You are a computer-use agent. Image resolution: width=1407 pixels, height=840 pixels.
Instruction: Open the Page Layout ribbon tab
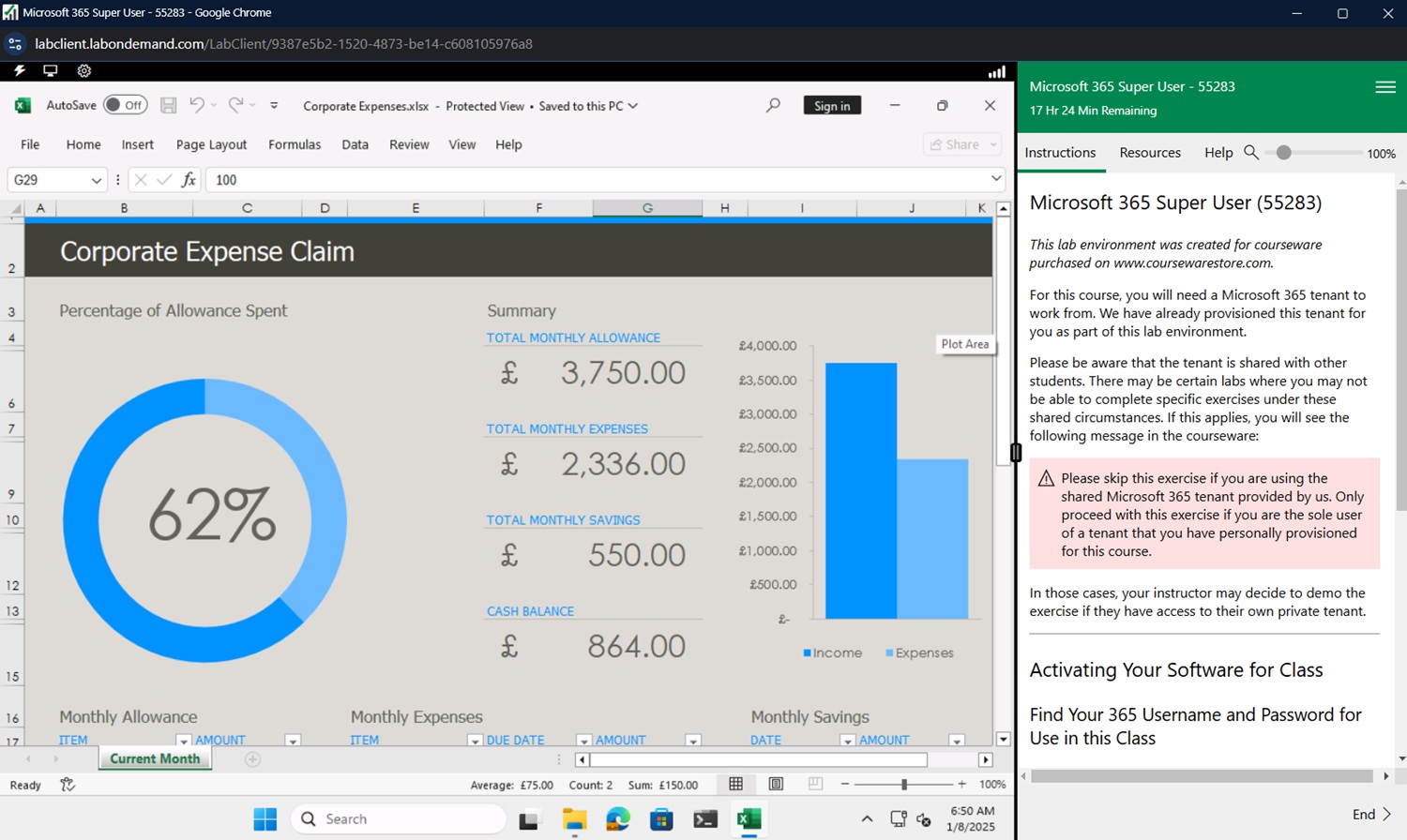click(211, 144)
